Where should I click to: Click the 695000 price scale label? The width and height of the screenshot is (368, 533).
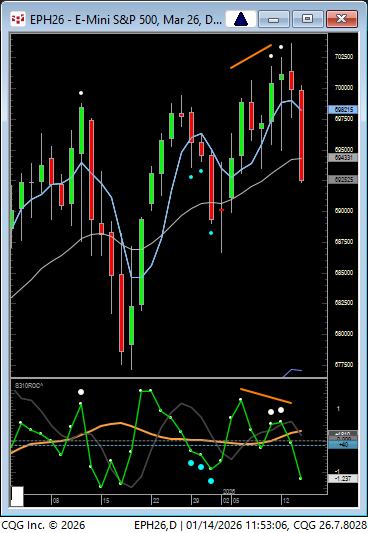(344, 150)
